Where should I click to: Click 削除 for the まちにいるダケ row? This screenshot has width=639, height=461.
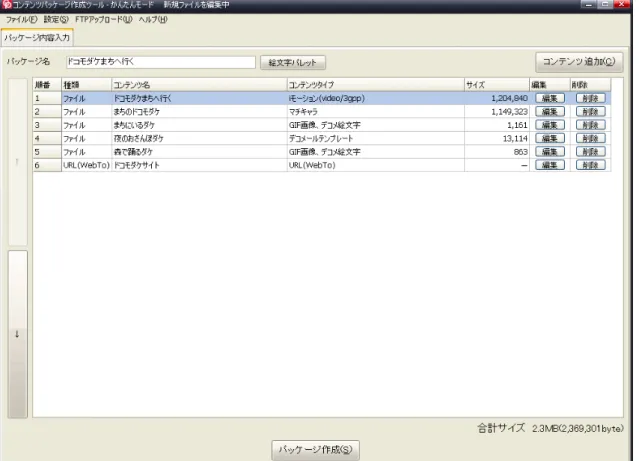[590, 125]
